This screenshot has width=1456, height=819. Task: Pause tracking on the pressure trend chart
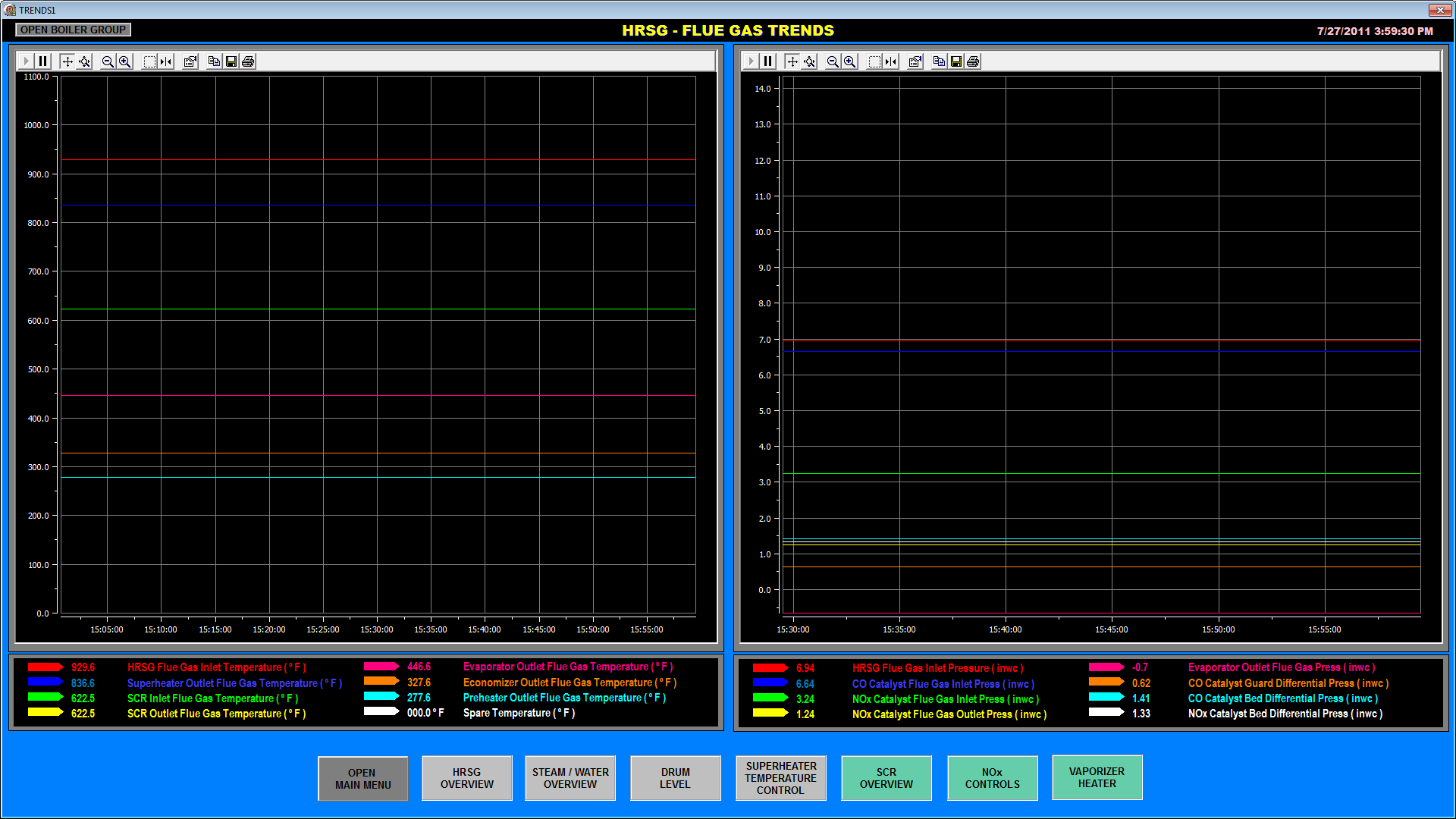[768, 61]
